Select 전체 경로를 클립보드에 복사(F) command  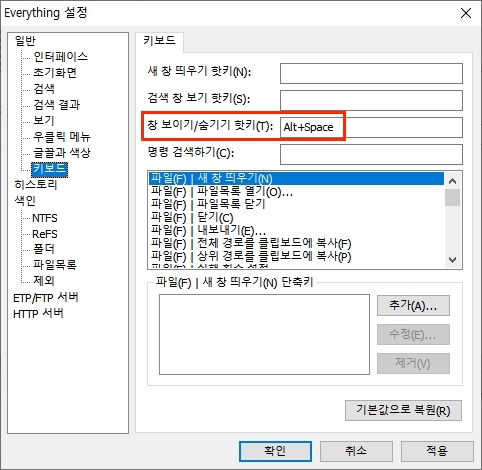tap(296, 243)
